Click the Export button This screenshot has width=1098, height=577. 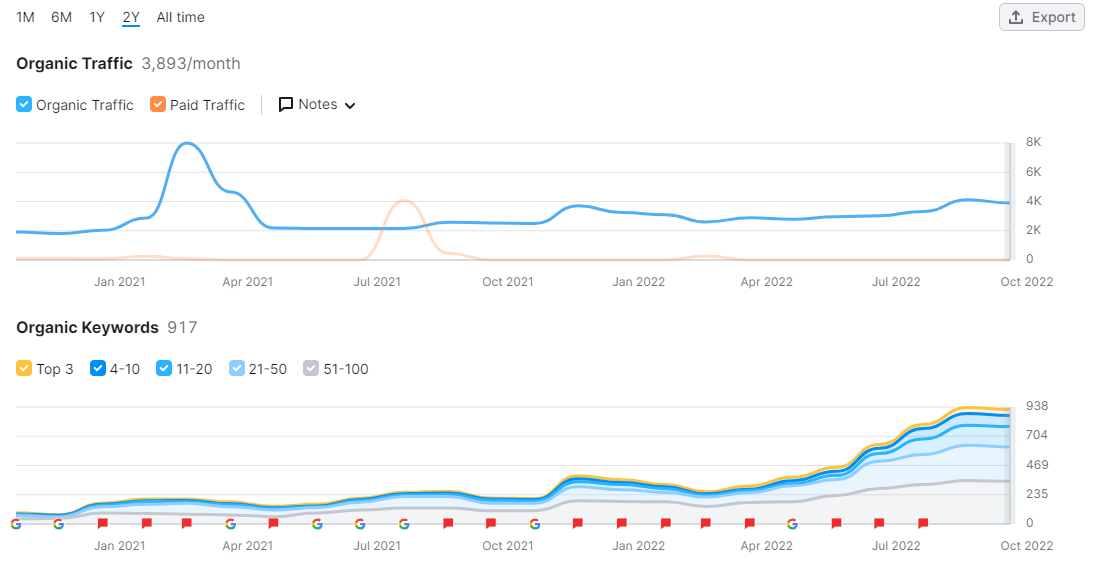(1042, 18)
